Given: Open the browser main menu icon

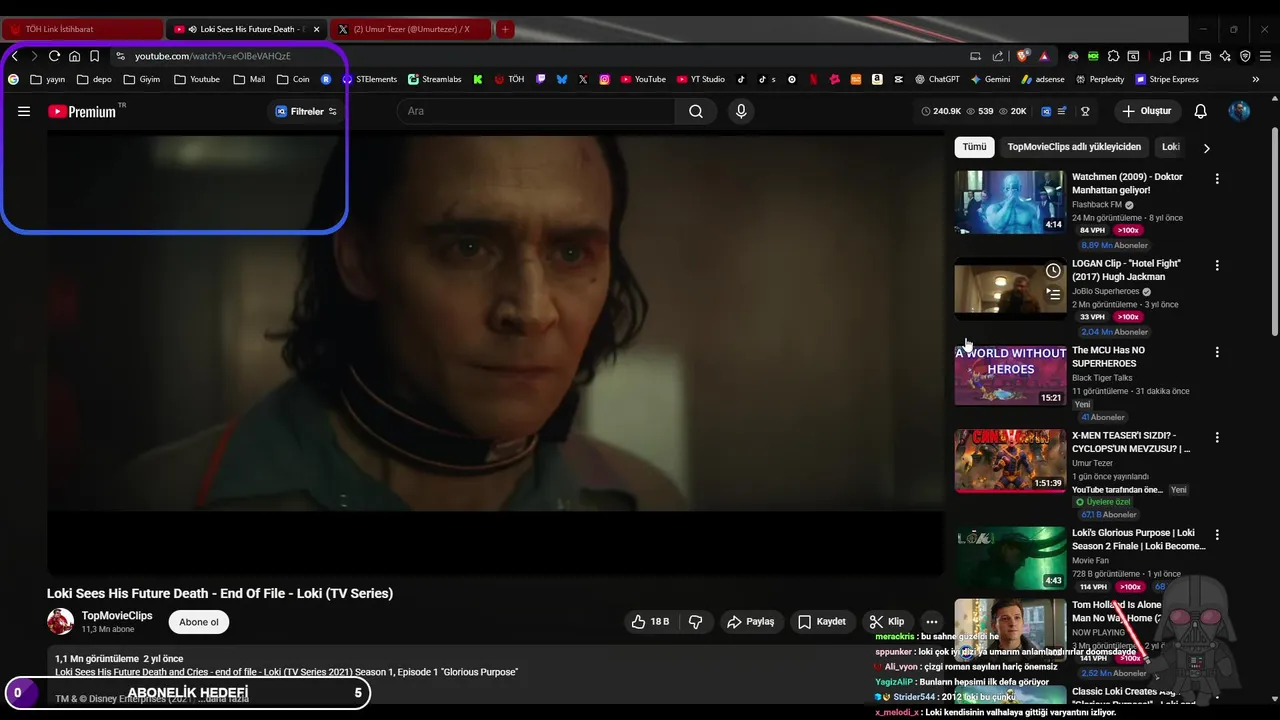Looking at the screenshot, I should click(x=1265, y=56).
